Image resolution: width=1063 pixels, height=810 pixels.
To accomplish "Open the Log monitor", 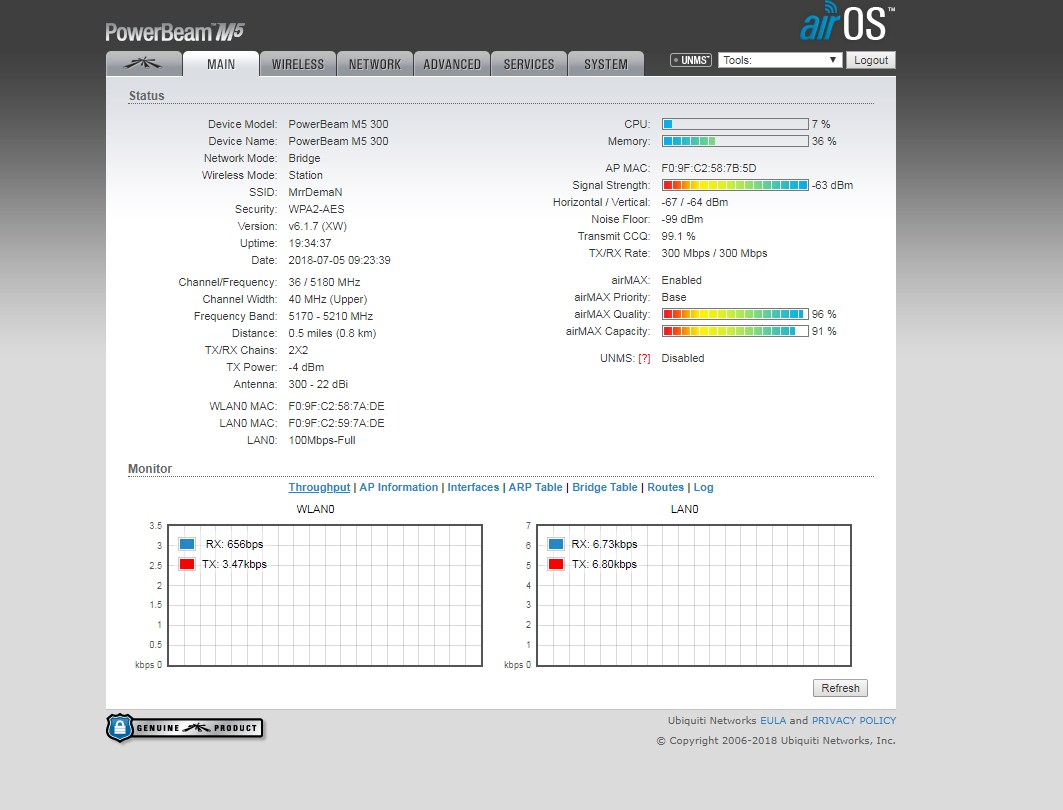I will pyautogui.click(x=703, y=487).
